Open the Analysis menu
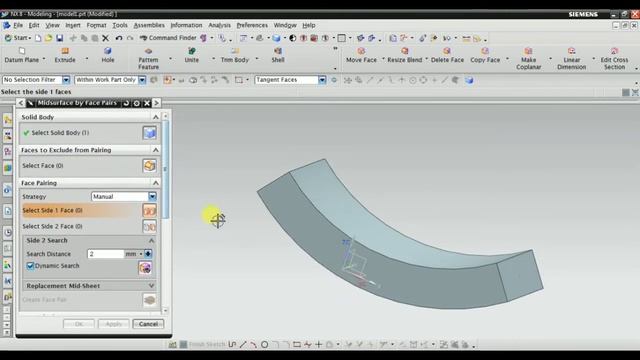The height and width of the screenshot is (360, 640). (x=219, y=25)
